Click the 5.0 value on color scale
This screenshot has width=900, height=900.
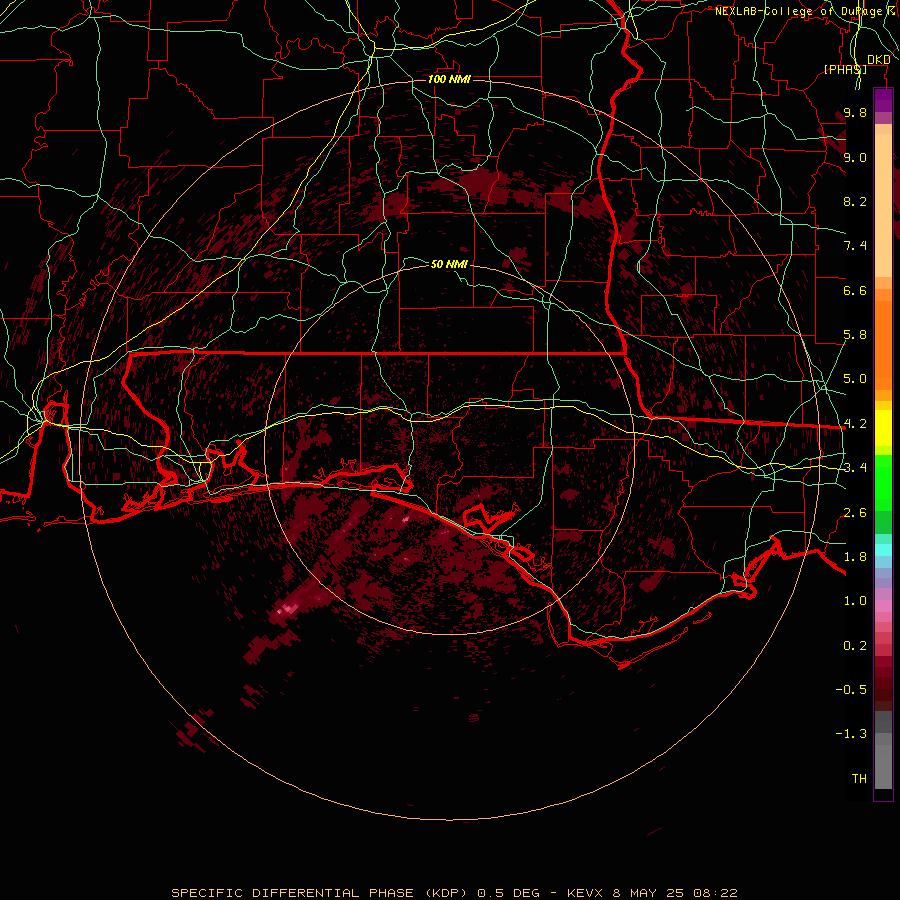855,379
